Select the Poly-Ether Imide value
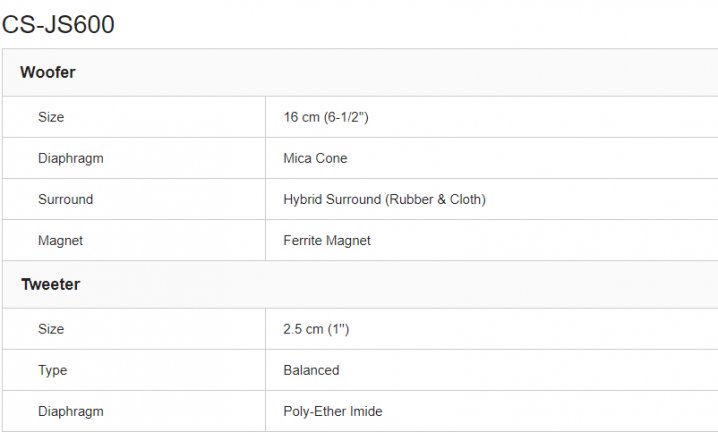Viewport: 718px width, 432px height. (x=332, y=411)
